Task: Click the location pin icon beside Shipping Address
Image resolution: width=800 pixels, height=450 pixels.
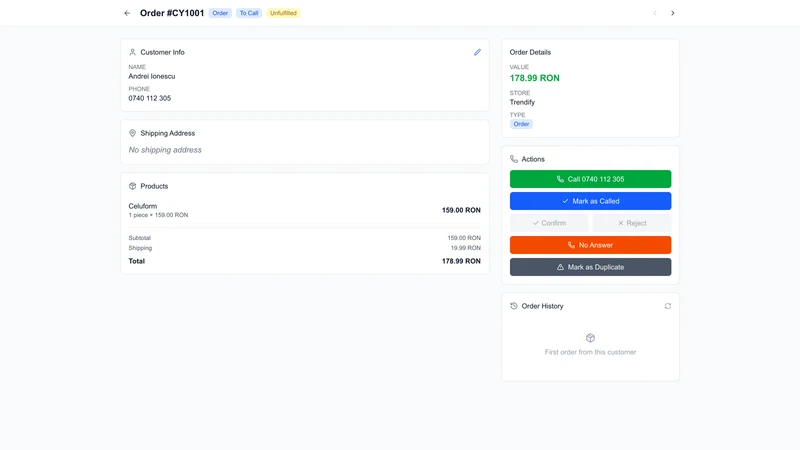Action: pyautogui.click(x=133, y=133)
